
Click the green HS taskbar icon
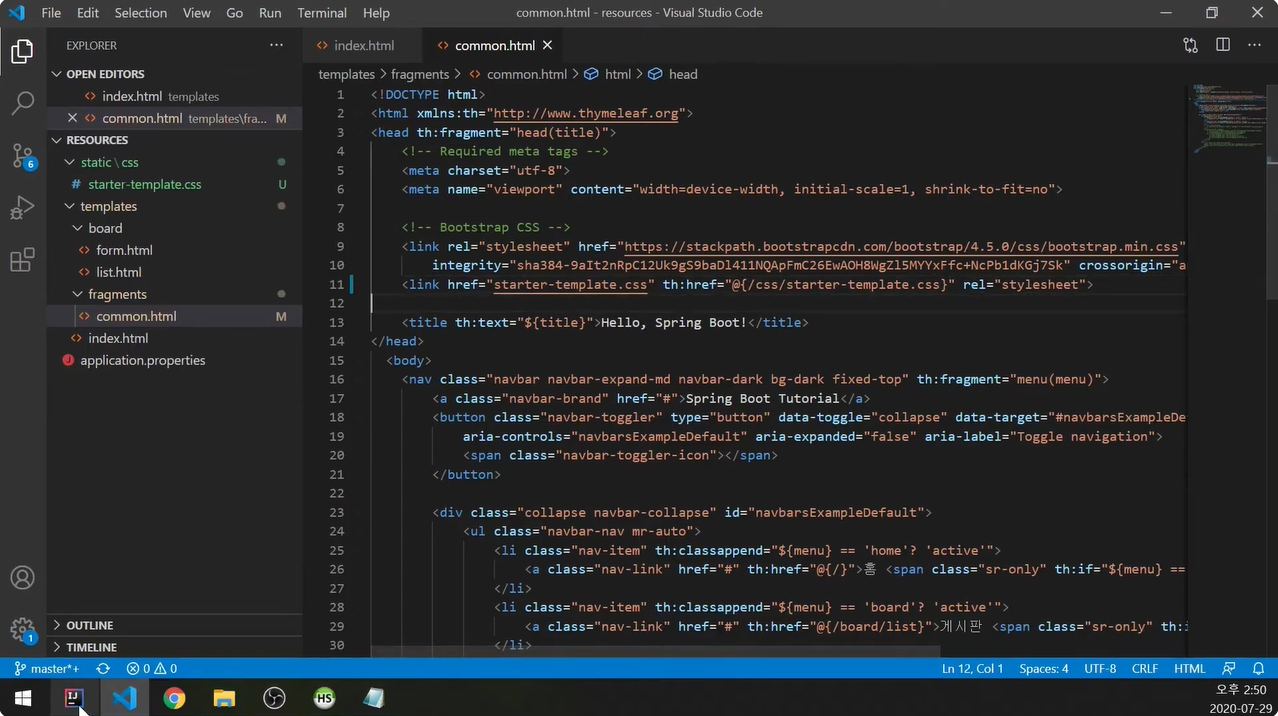pos(324,698)
